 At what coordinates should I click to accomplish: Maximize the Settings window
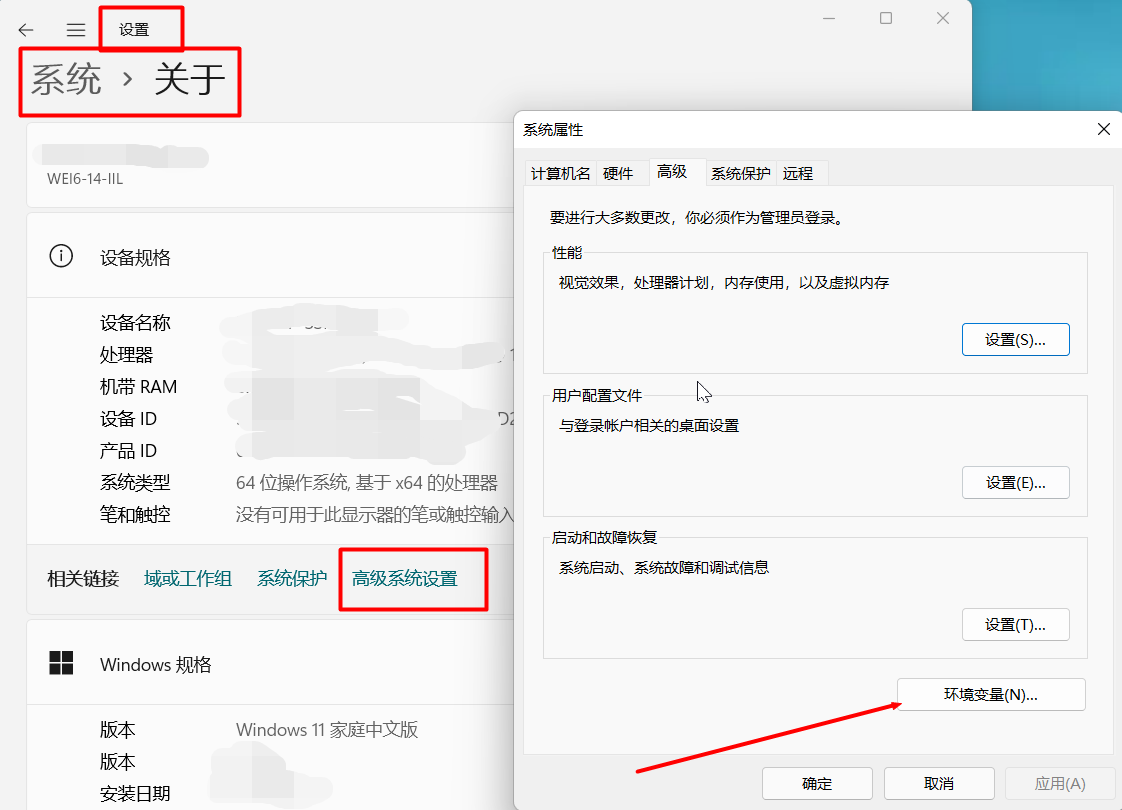pos(886,19)
